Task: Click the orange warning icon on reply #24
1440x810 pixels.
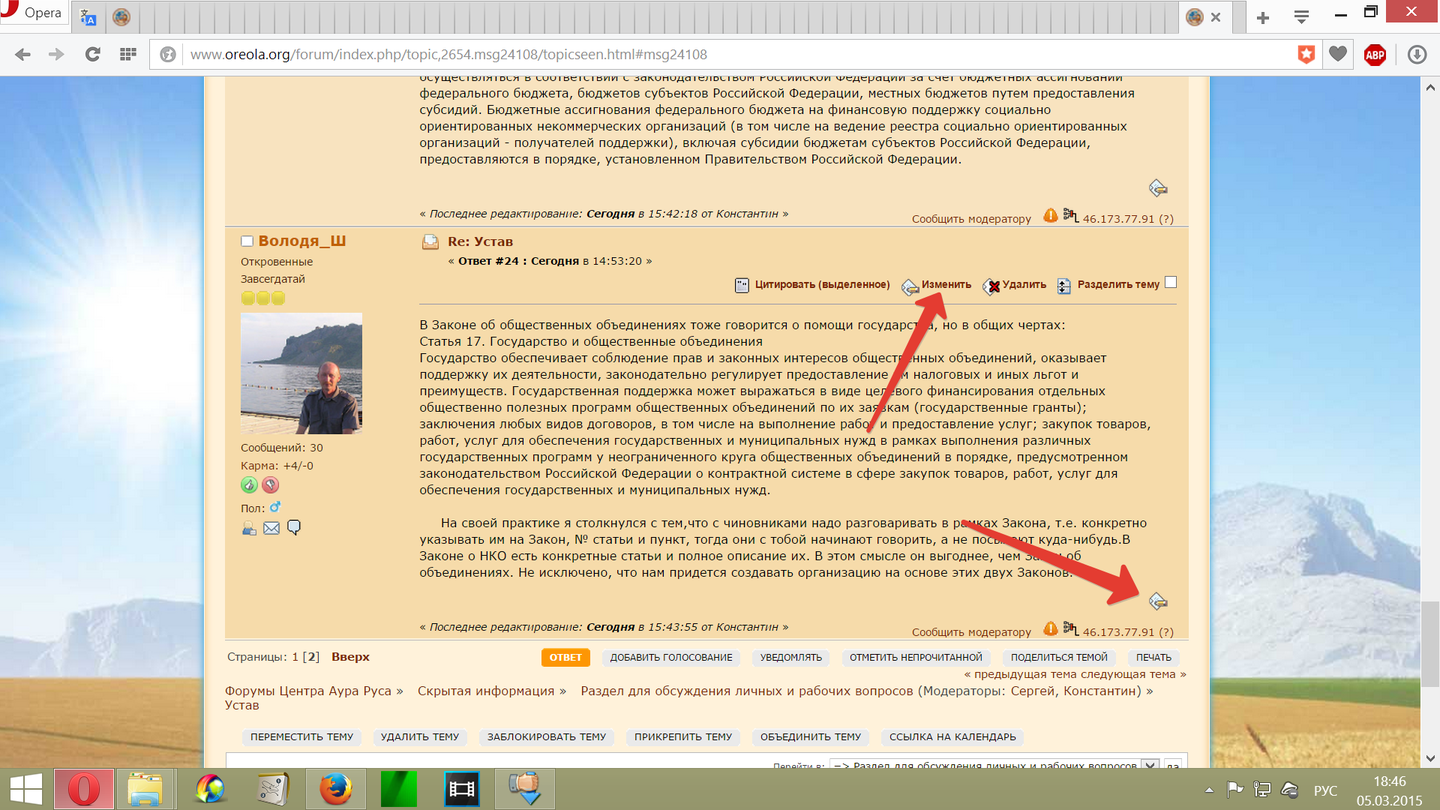Action: click(x=1050, y=629)
